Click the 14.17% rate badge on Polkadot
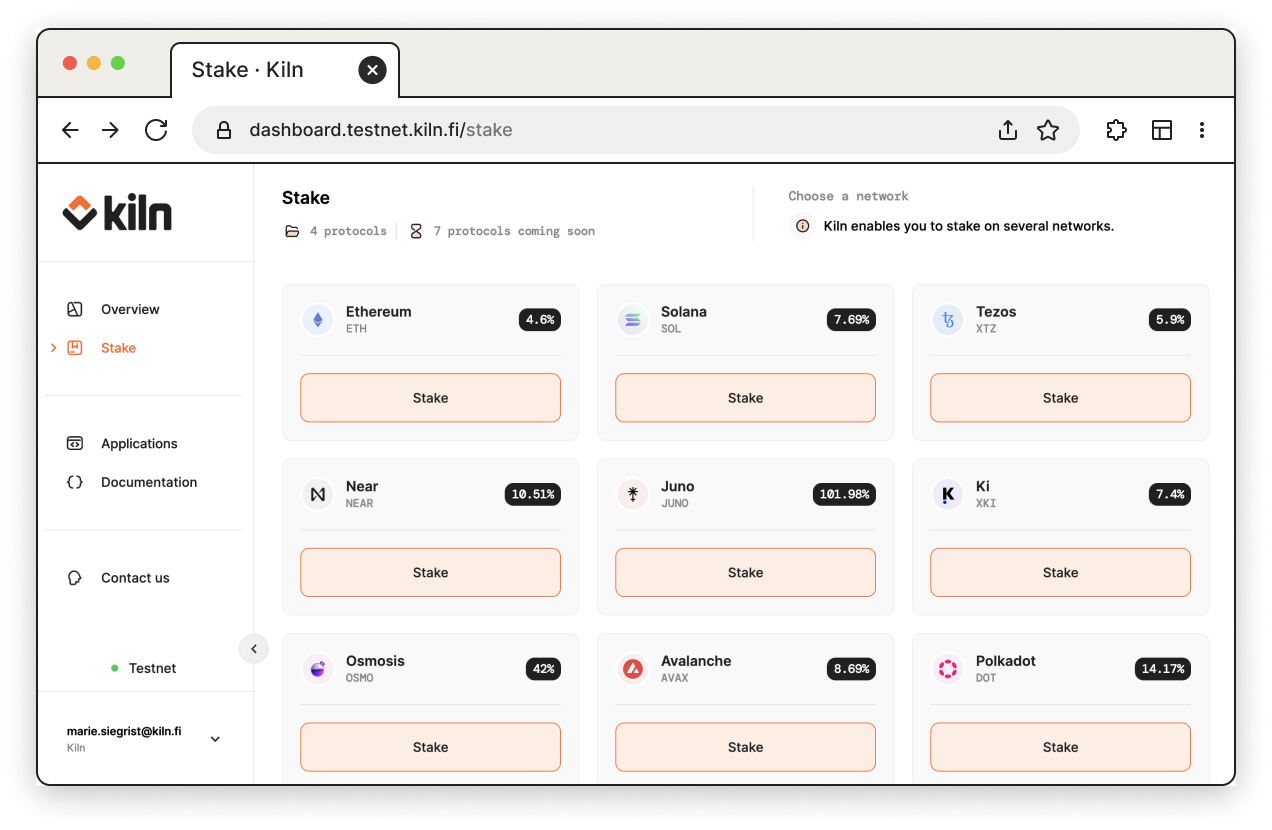The image size is (1272, 830). click(1163, 669)
